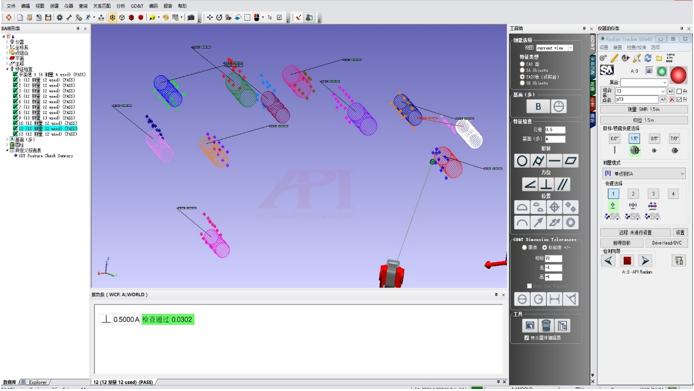Screen dimensions: 694x391
Task: Open the trash can delete tool
Action: [x=546, y=326]
